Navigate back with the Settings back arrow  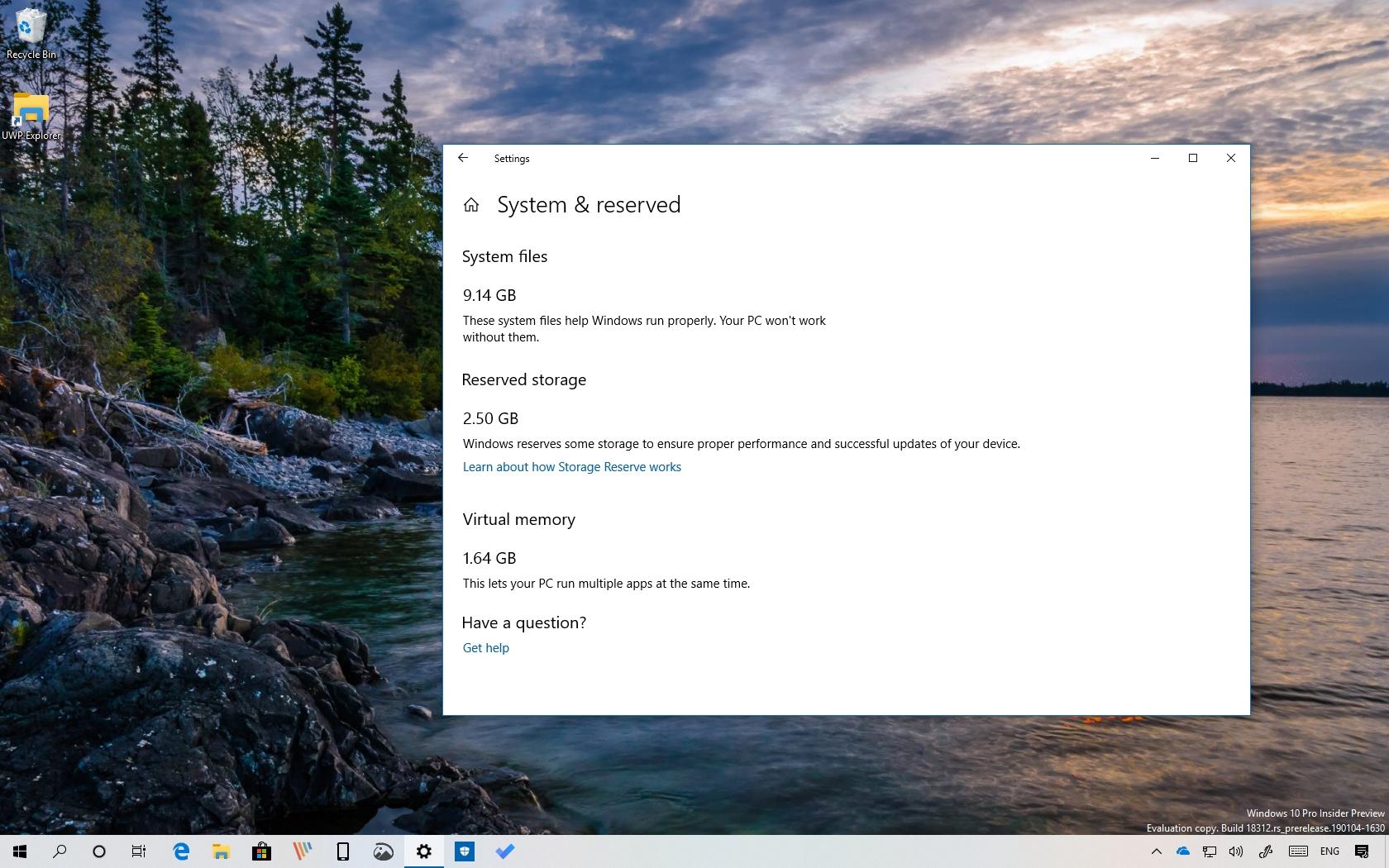point(463,158)
